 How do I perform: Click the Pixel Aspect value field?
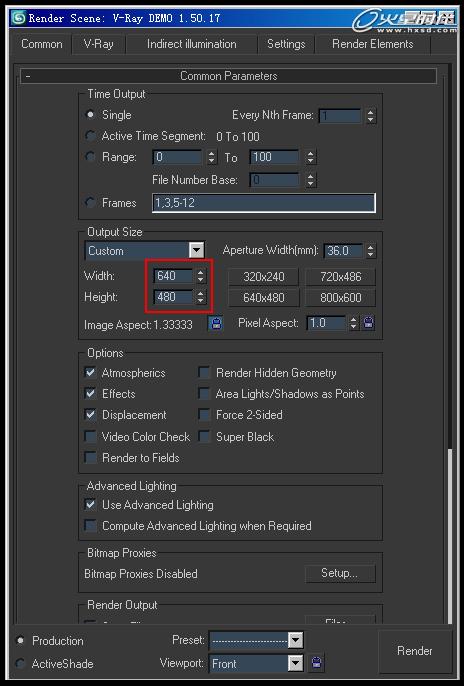(326, 323)
